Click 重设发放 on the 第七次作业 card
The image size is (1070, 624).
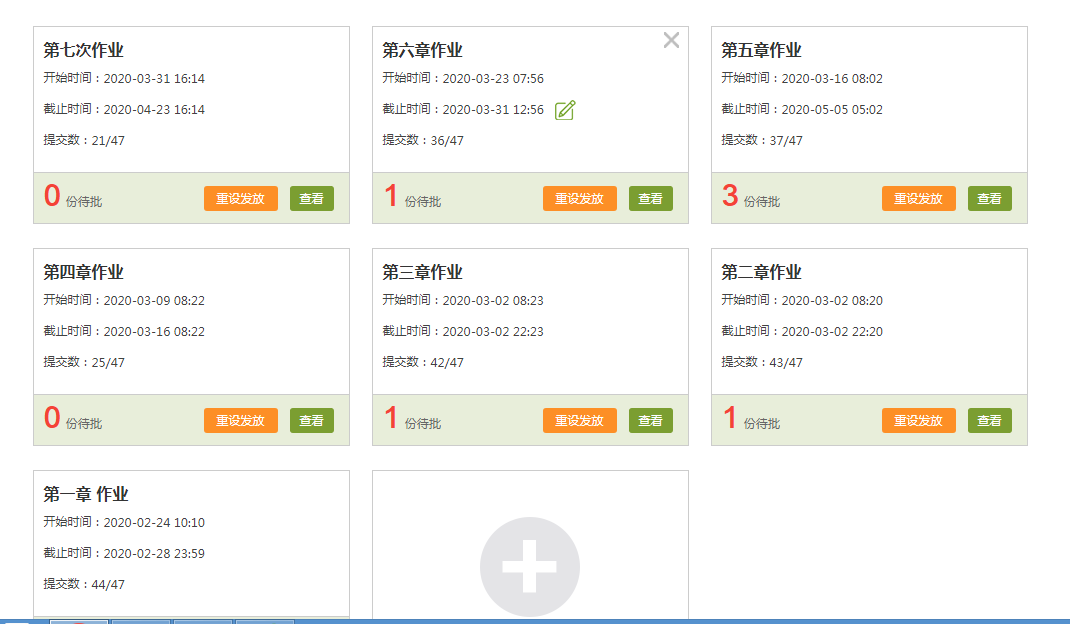coord(240,199)
